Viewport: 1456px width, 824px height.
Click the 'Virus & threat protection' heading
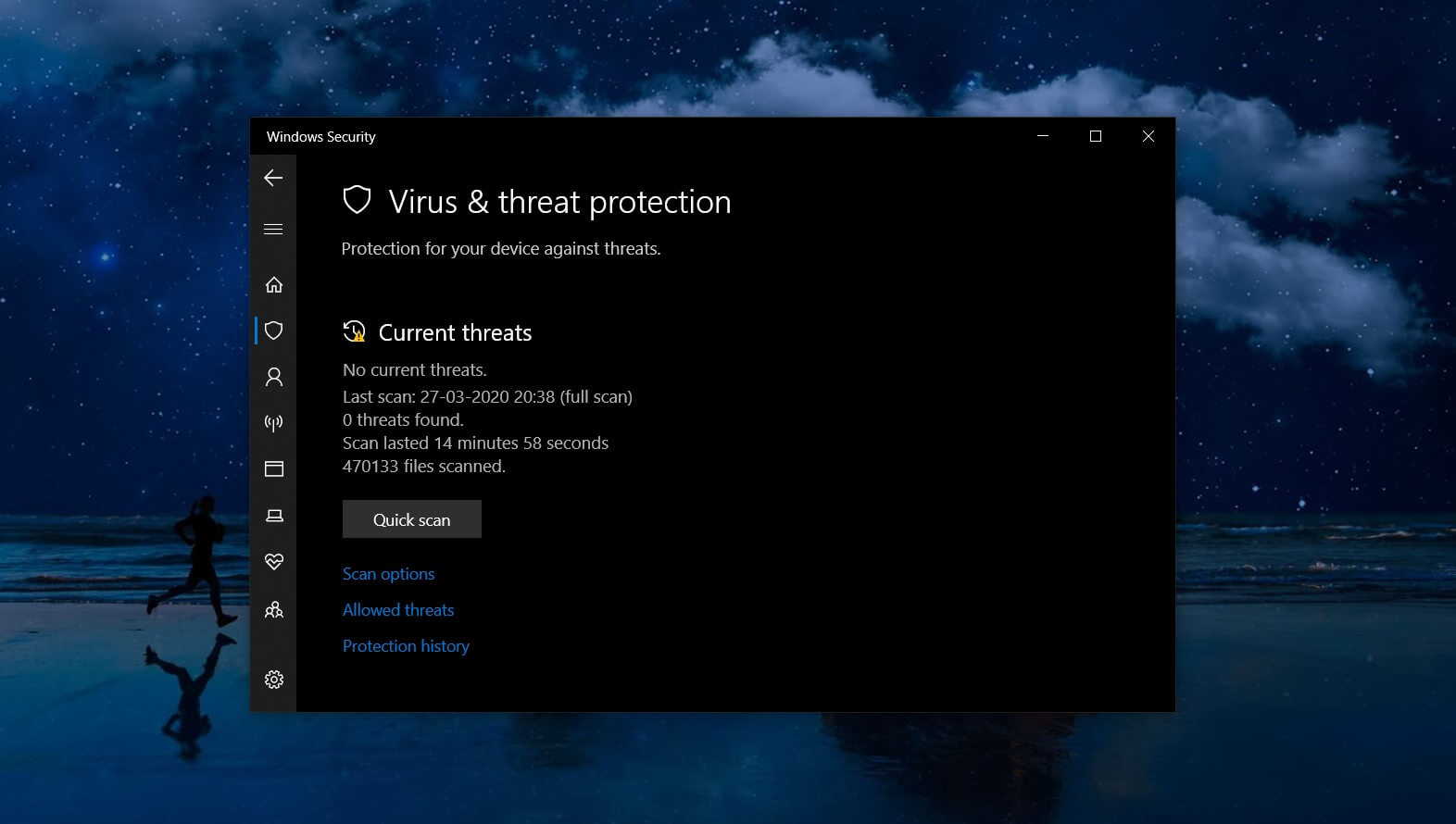click(x=560, y=202)
